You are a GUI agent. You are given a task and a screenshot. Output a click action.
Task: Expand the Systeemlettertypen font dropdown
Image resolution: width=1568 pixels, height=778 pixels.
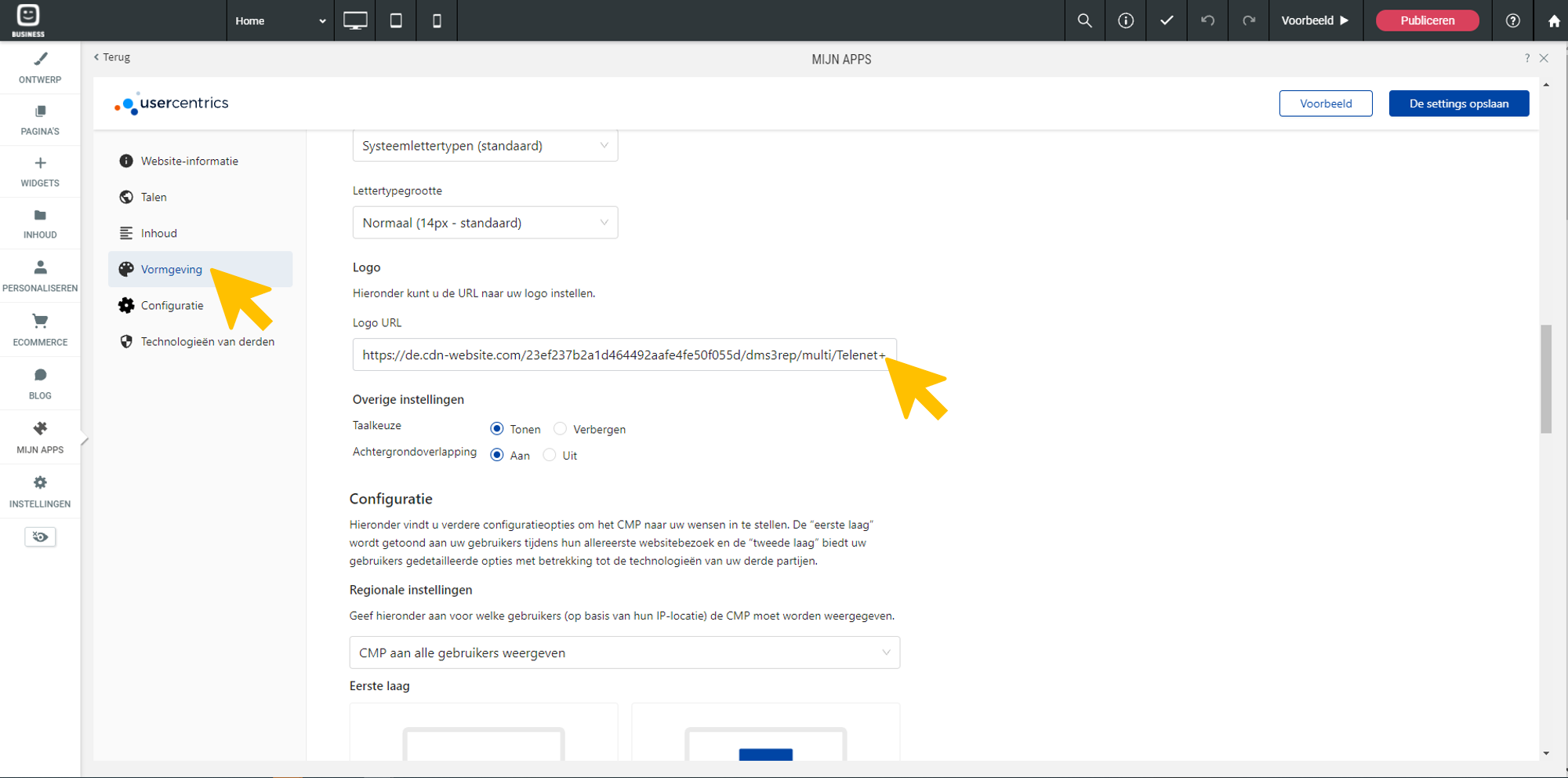(x=485, y=146)
